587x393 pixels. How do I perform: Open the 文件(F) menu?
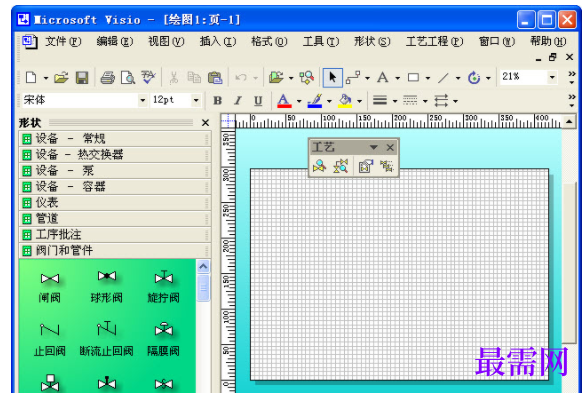(x=63, y=41)
